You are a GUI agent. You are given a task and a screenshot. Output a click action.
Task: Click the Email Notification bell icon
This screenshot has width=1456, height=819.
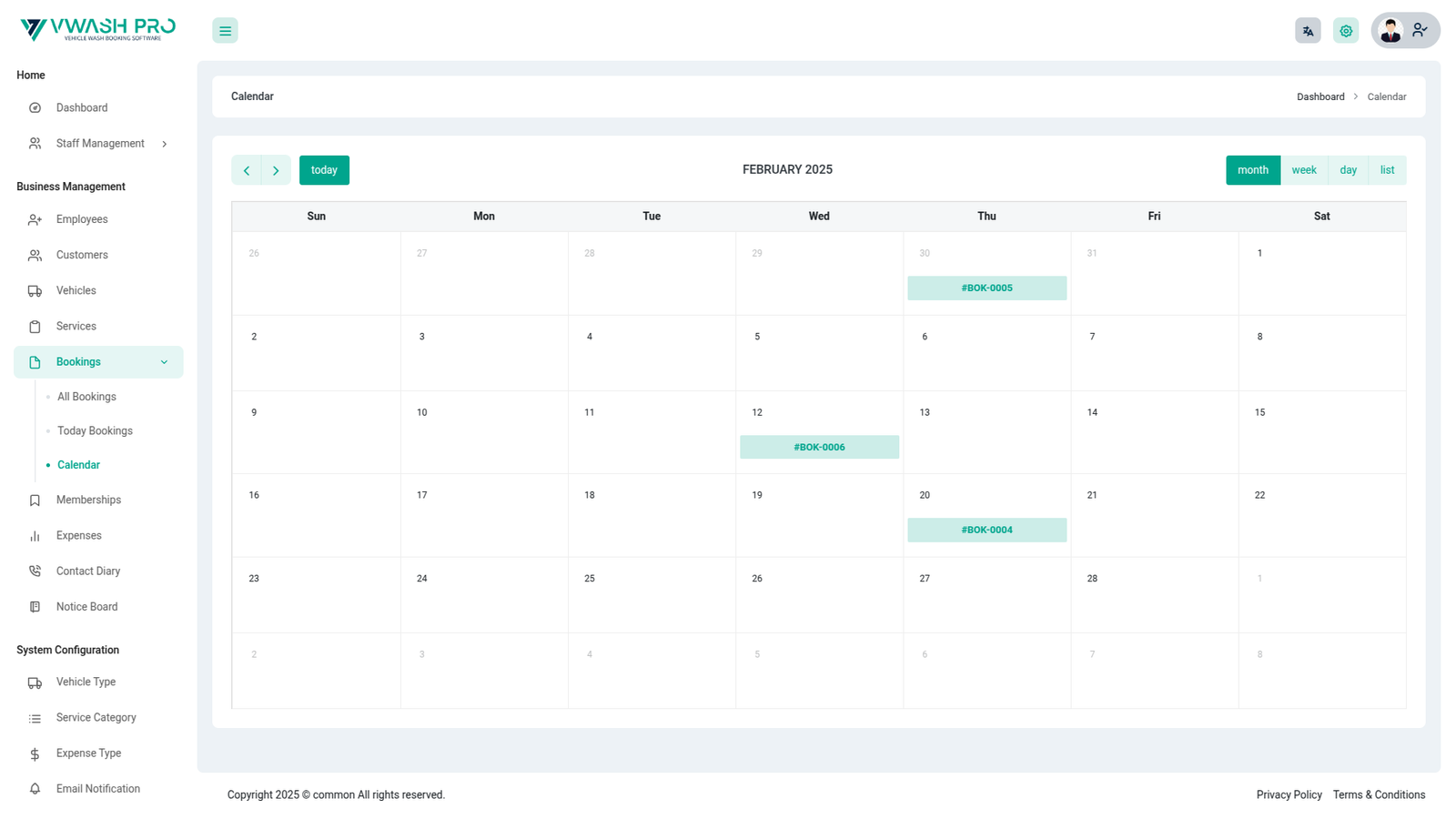tap(35, 789)
